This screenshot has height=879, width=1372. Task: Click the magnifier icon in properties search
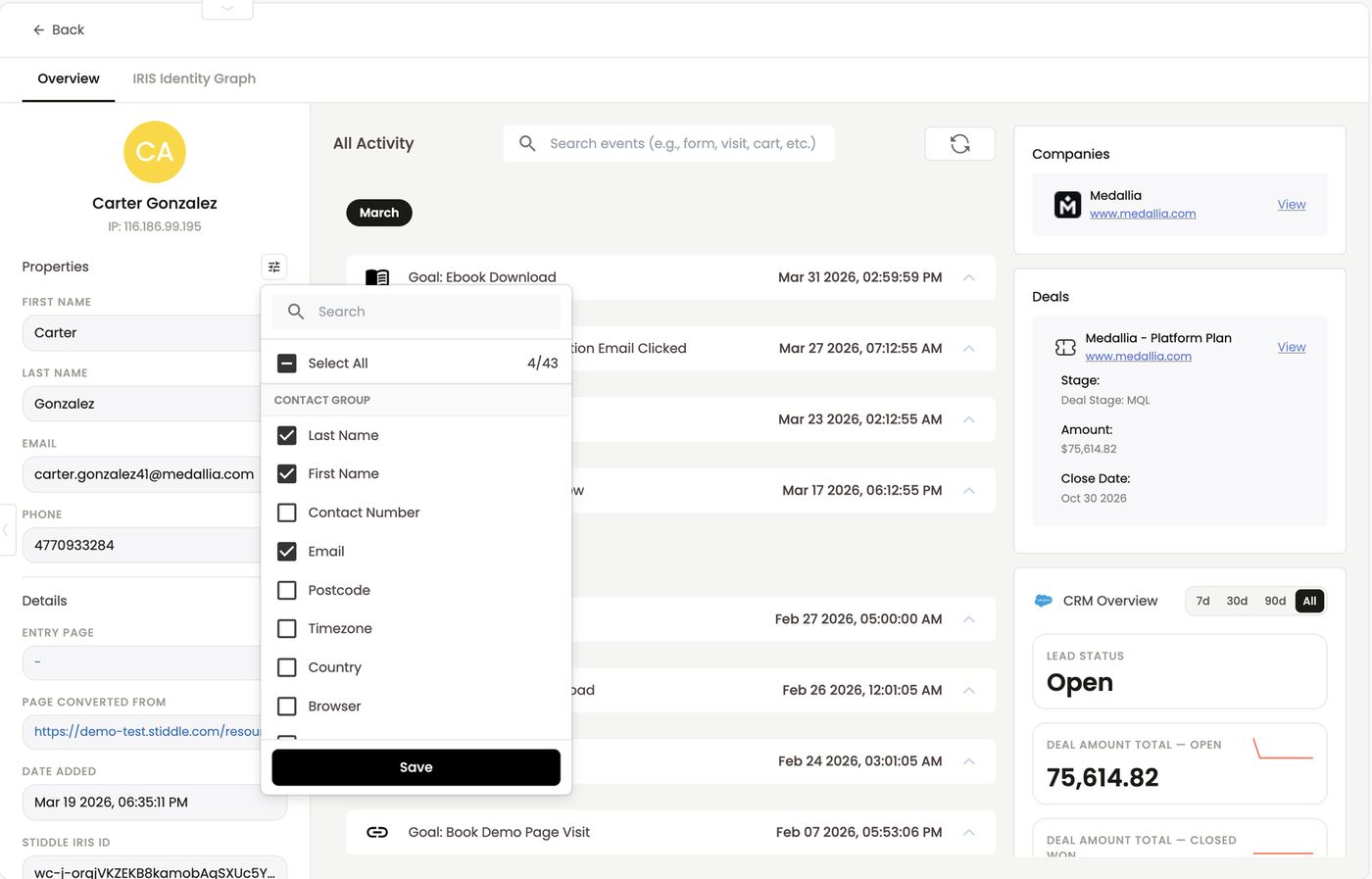click(x=296, y=312)
